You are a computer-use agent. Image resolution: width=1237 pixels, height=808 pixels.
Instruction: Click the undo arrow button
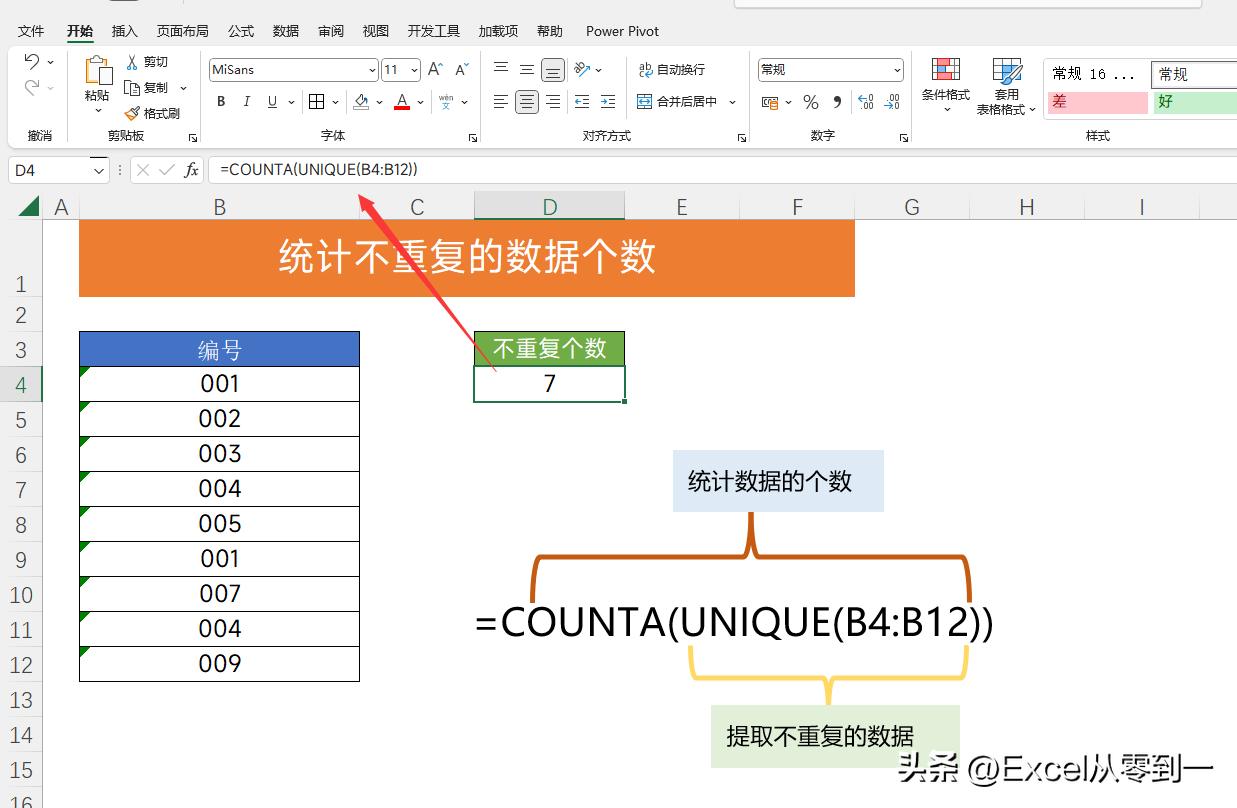pyautogui.click(x=30, y=61)
